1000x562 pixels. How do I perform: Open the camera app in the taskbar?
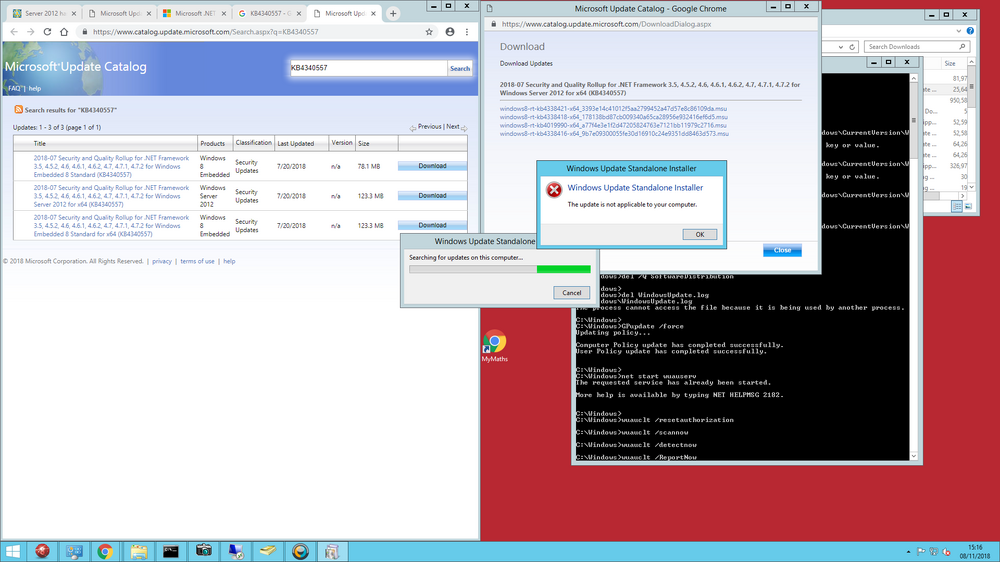(203, 551)
